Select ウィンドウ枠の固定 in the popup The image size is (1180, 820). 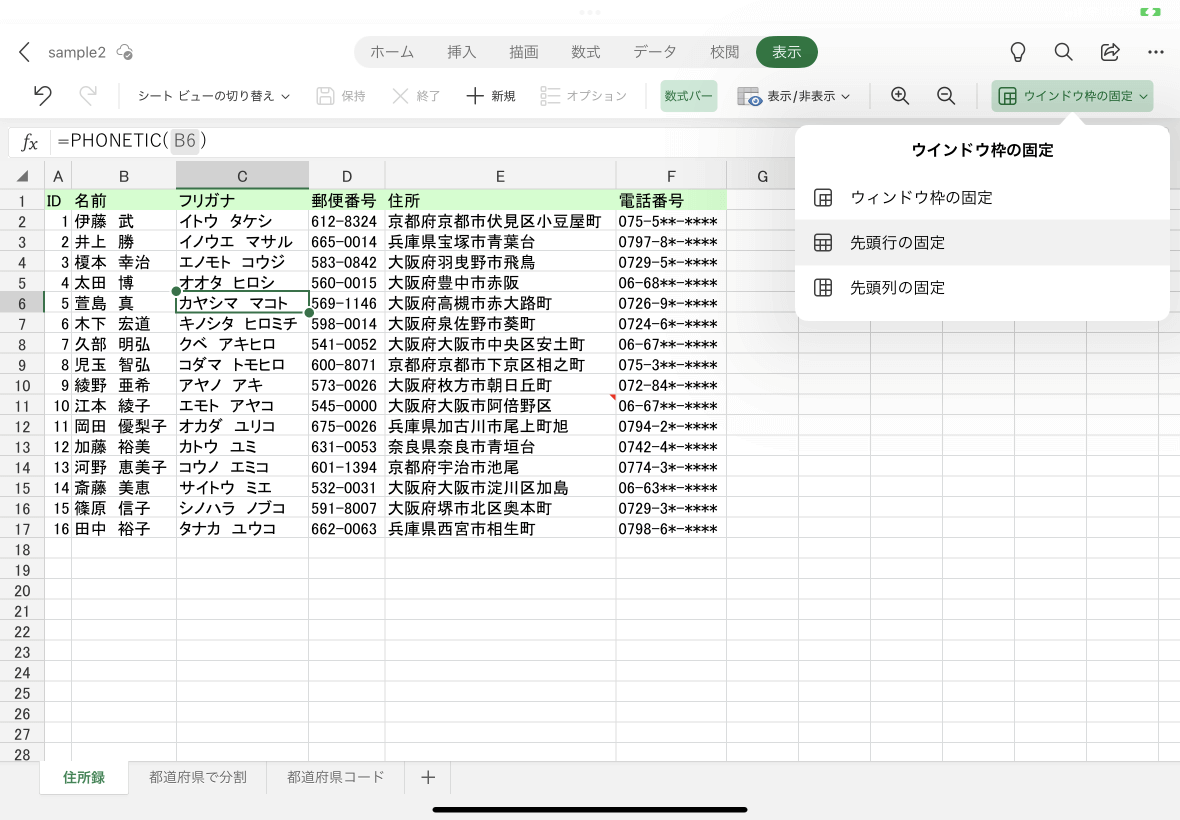[x=982, y=198]
